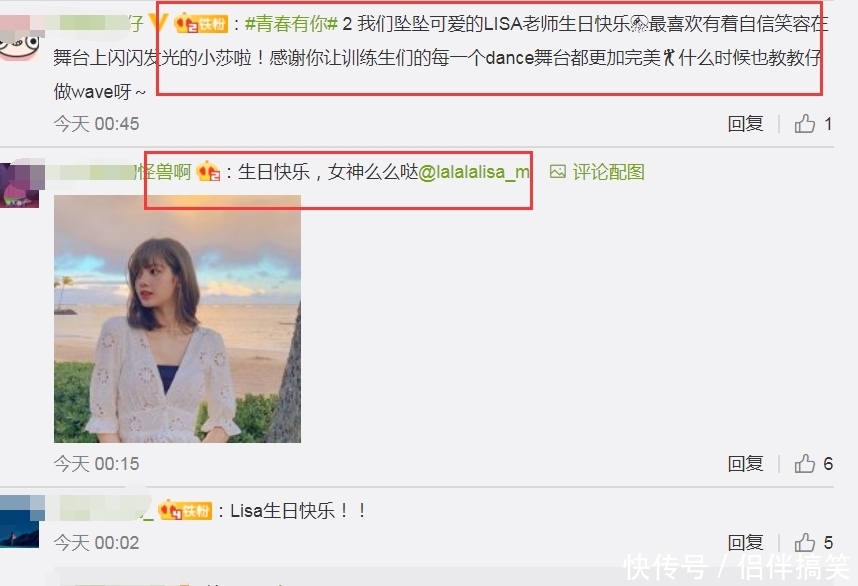Like the 00:15 birthday comment
The height and width of the screenshot is (586, 858).
[x=804, y=463]
